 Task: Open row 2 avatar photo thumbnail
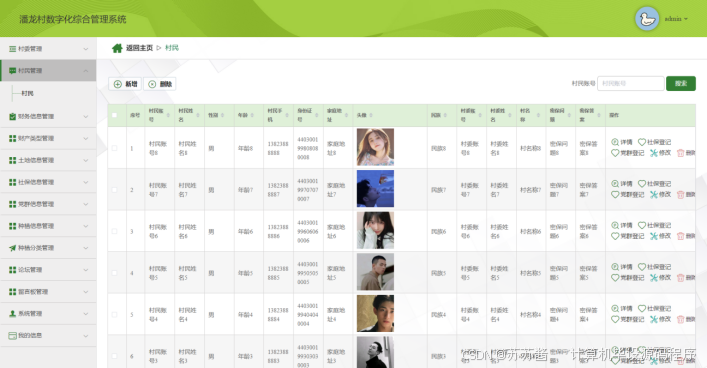coord(375,189)
